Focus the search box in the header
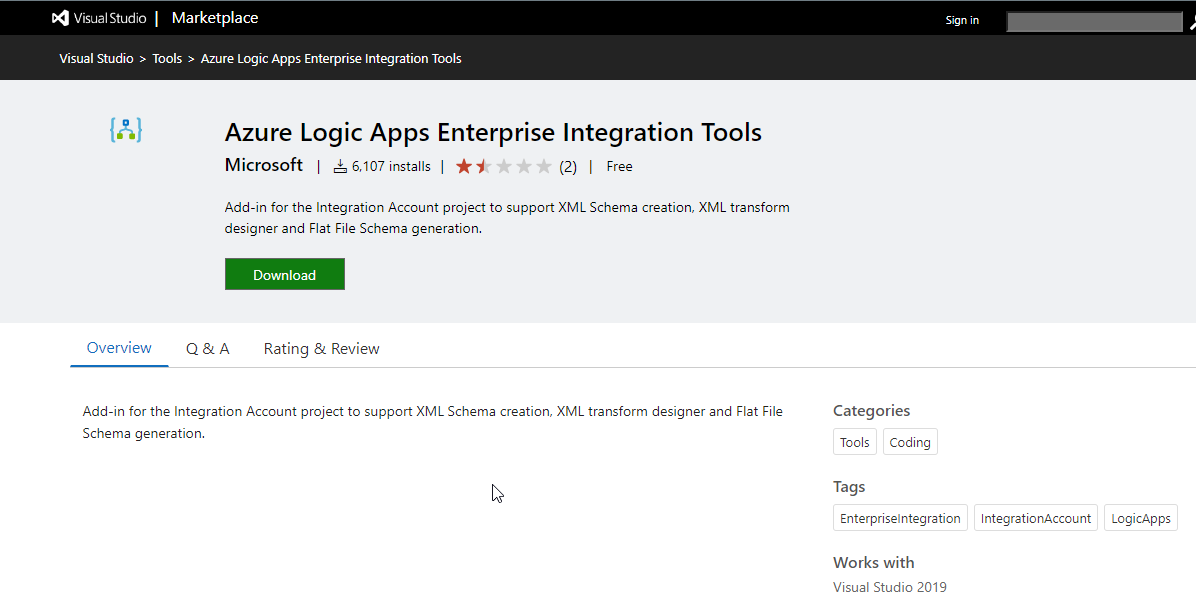 click(1094, 21)
